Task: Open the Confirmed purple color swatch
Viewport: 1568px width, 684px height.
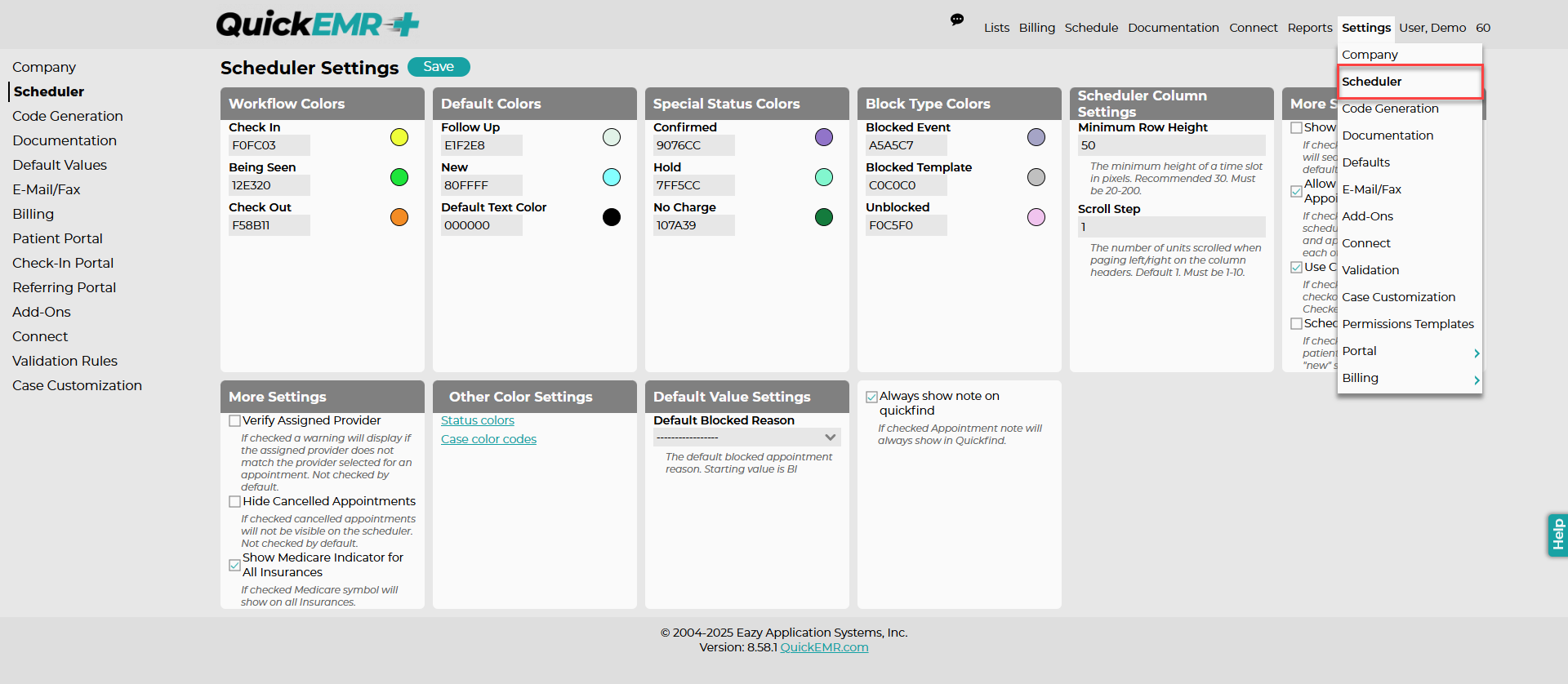Action: pos(824,137)
